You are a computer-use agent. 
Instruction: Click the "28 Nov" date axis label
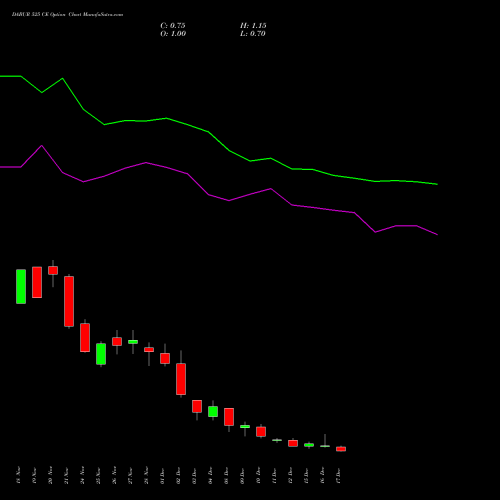click(x=146, y=476)
